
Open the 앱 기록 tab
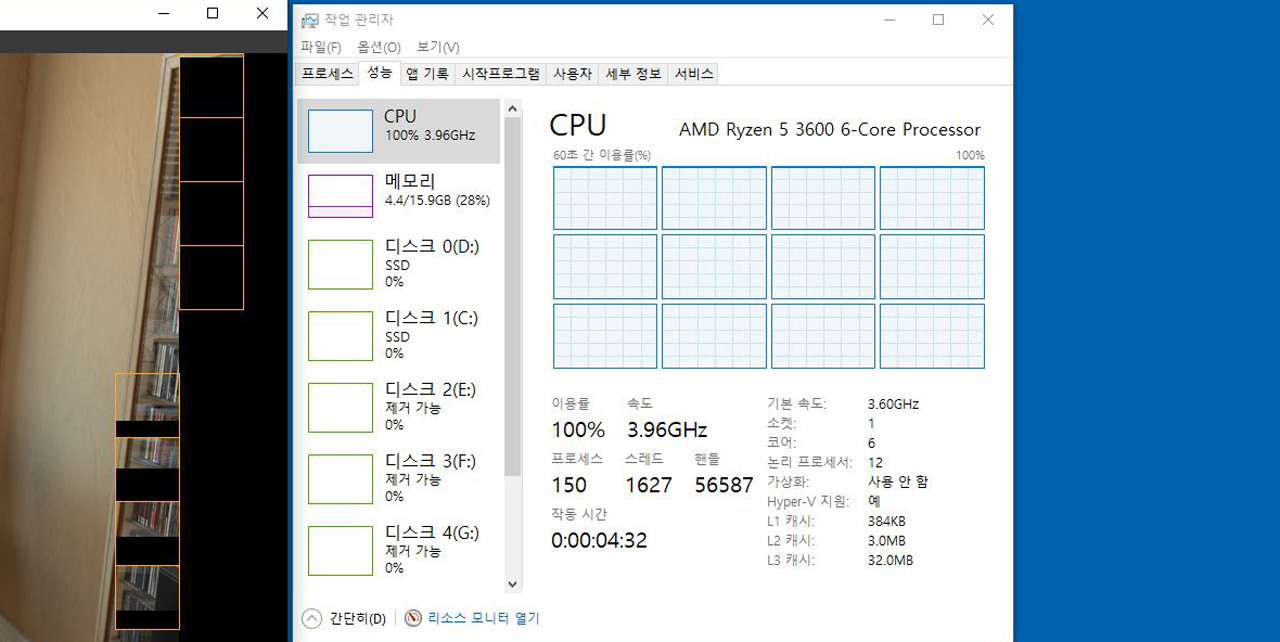[x=427, y=73]
